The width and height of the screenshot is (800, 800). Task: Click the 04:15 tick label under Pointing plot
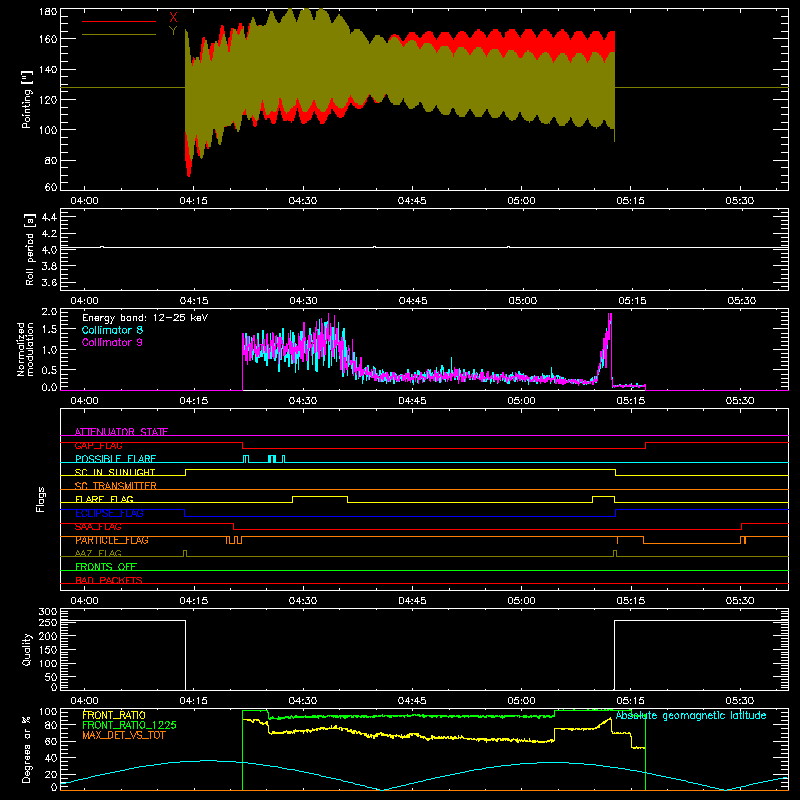point(193,201)
